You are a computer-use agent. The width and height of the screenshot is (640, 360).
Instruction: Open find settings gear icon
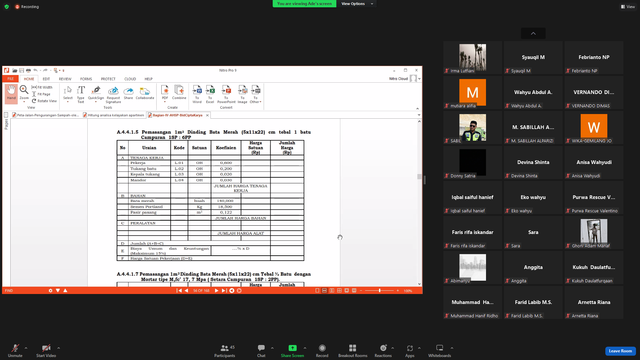(51, 291)
